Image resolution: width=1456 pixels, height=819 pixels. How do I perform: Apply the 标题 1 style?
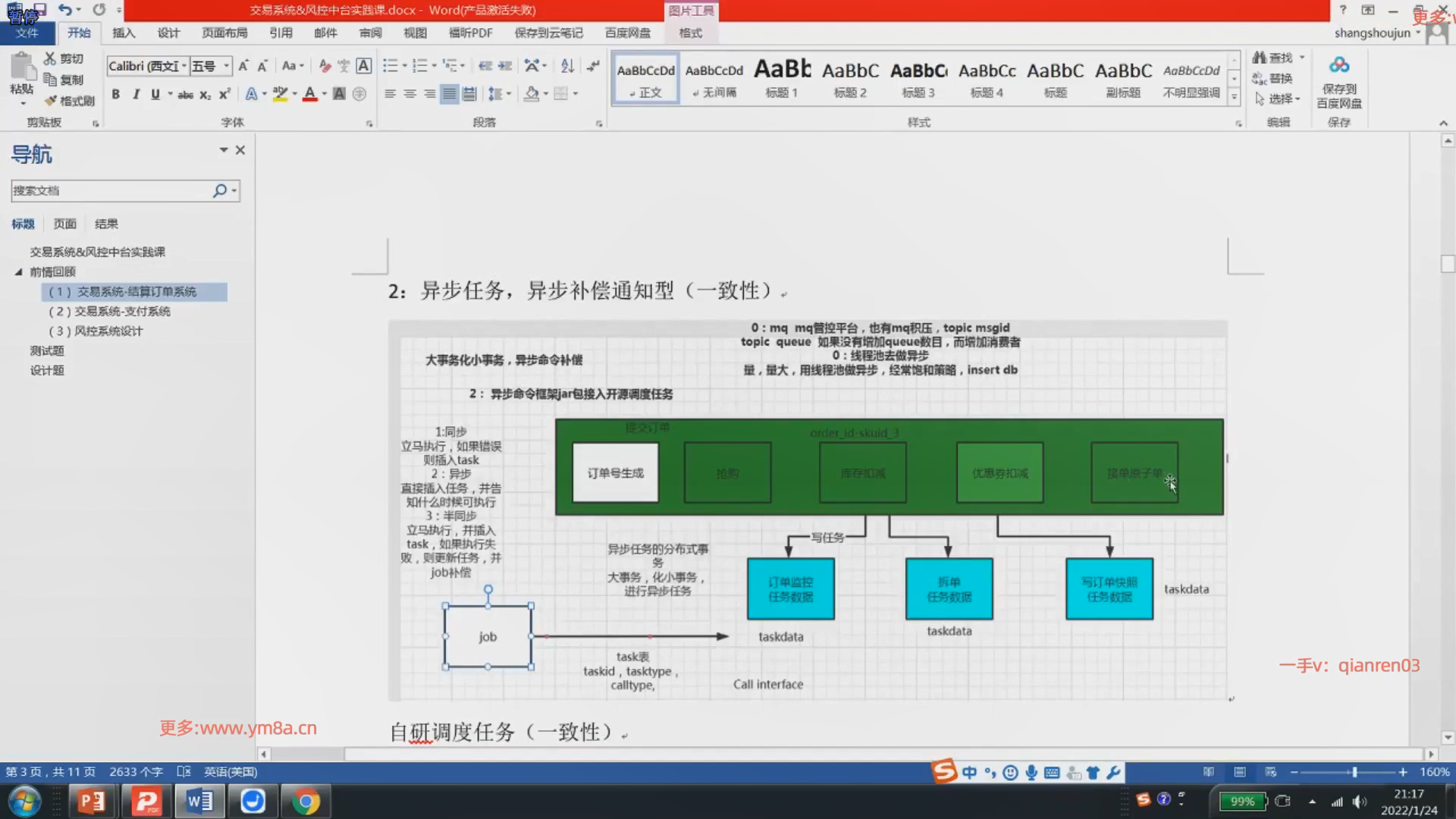click(782, 79)
